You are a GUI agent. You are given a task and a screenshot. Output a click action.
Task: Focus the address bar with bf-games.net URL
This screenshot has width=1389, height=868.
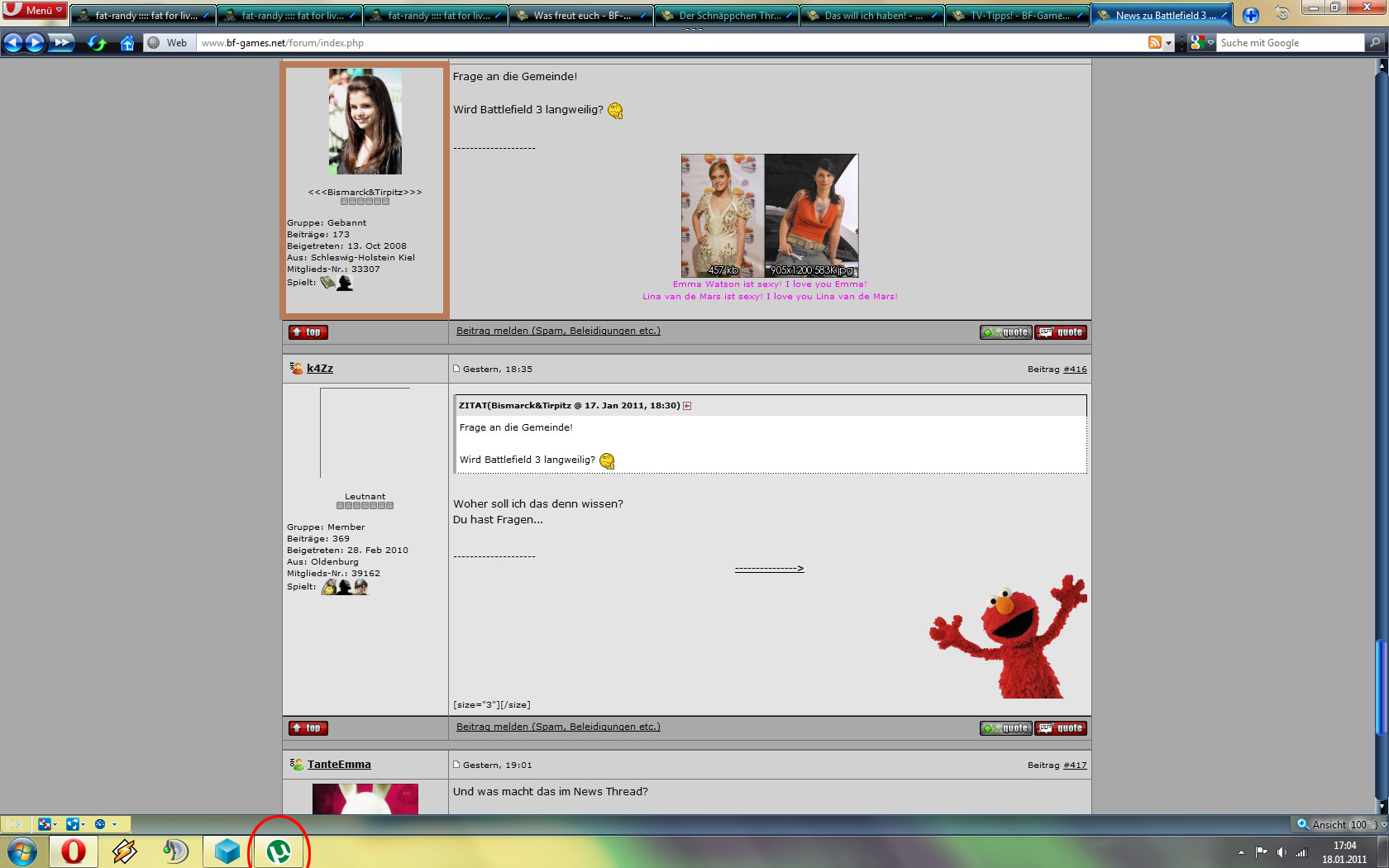pyautogui.click(x=670, y=43)
